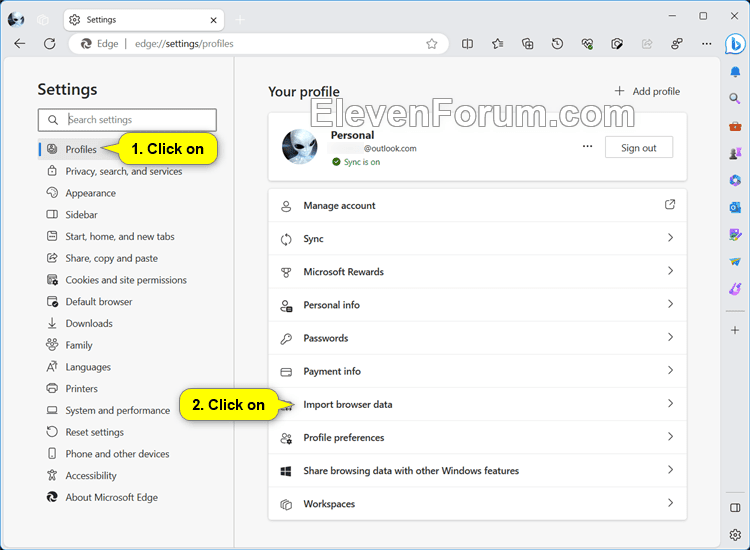
Task: Click Add profile
Action: [x=647, y=91]
